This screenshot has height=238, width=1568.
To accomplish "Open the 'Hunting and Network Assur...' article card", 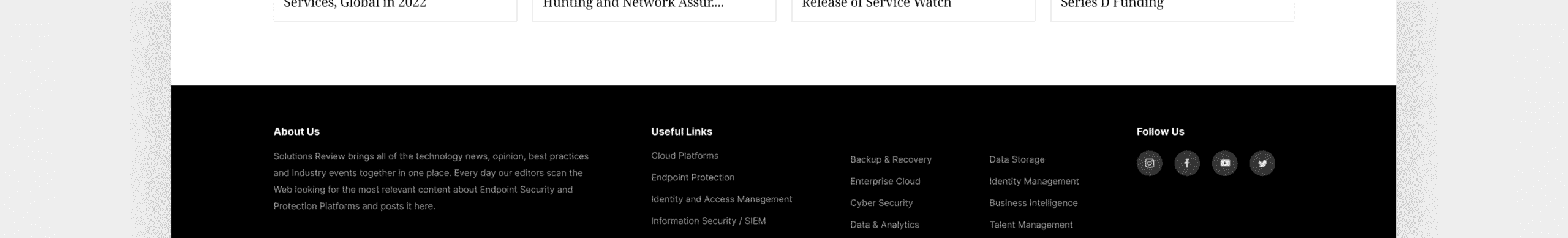I will coord(654,9).
